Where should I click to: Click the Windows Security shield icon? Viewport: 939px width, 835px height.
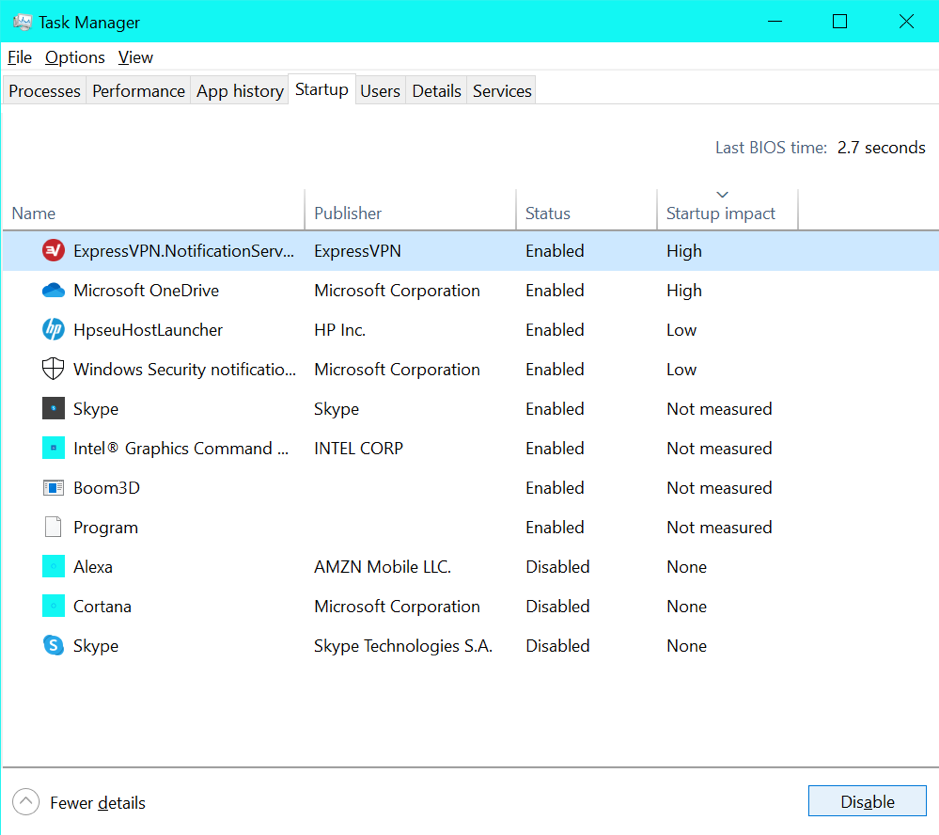tap(53, 369)
